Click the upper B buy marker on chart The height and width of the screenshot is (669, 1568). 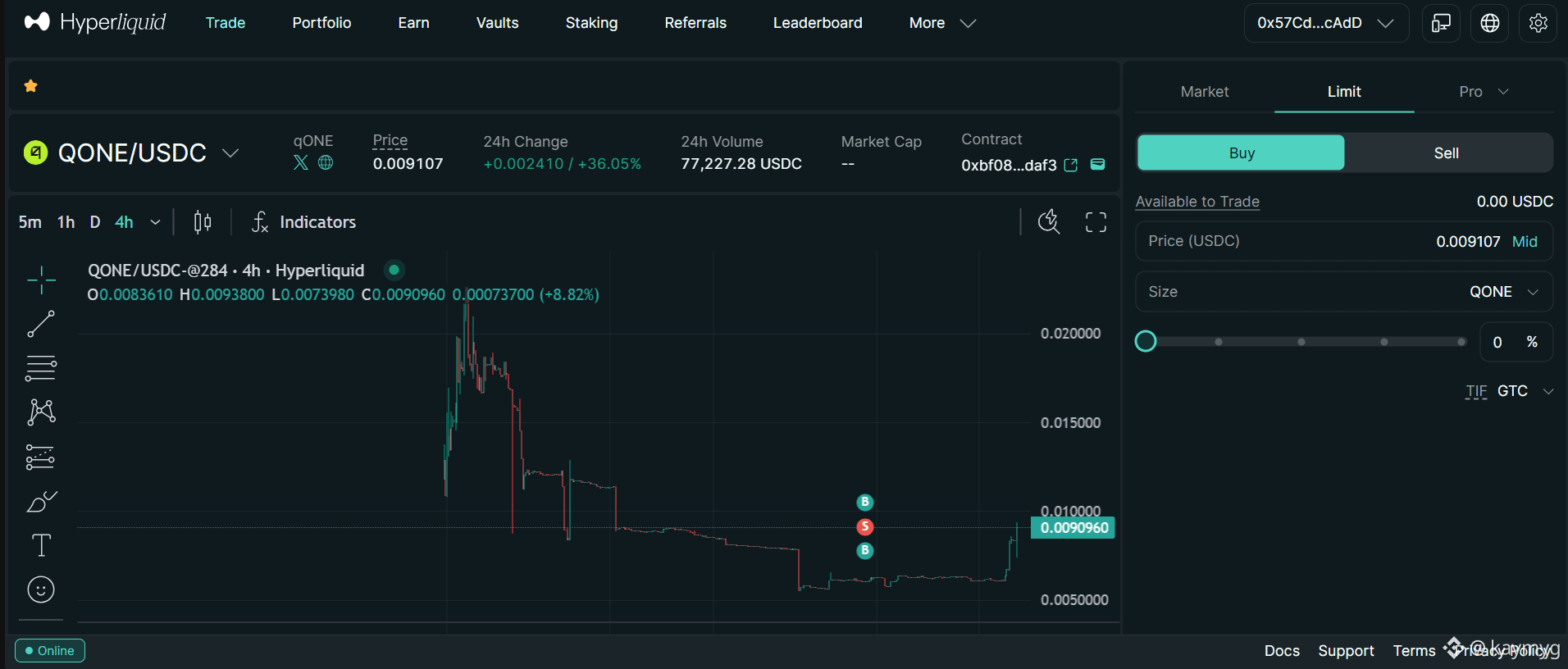coord(864,502)
